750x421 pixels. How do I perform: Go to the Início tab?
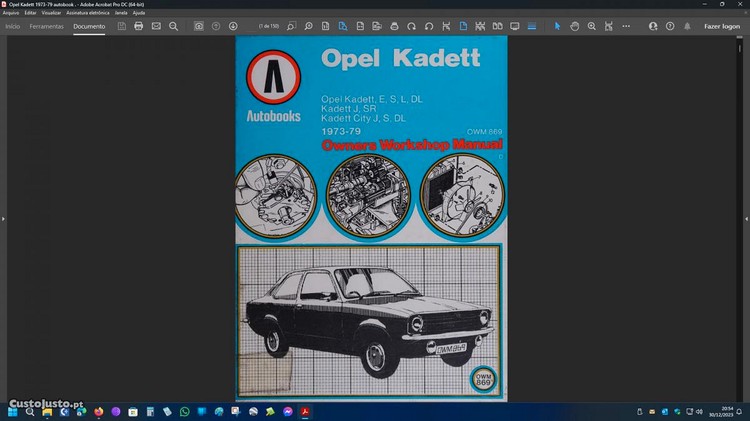click(13, 26)
